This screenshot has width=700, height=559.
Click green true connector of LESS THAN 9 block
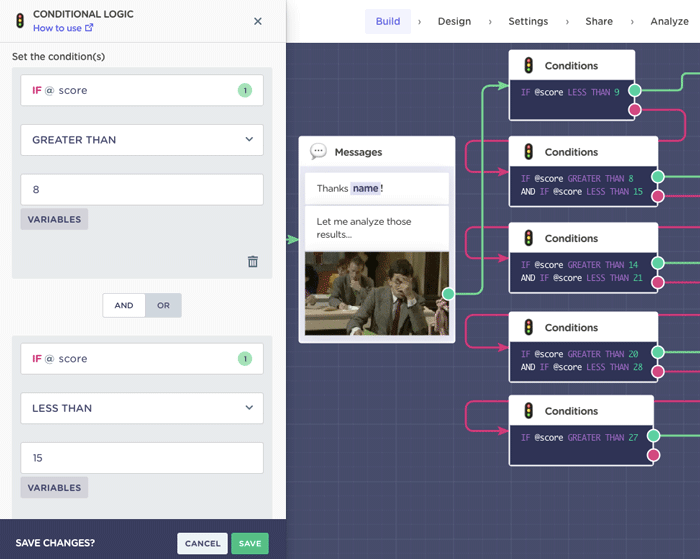pos(635,91)
